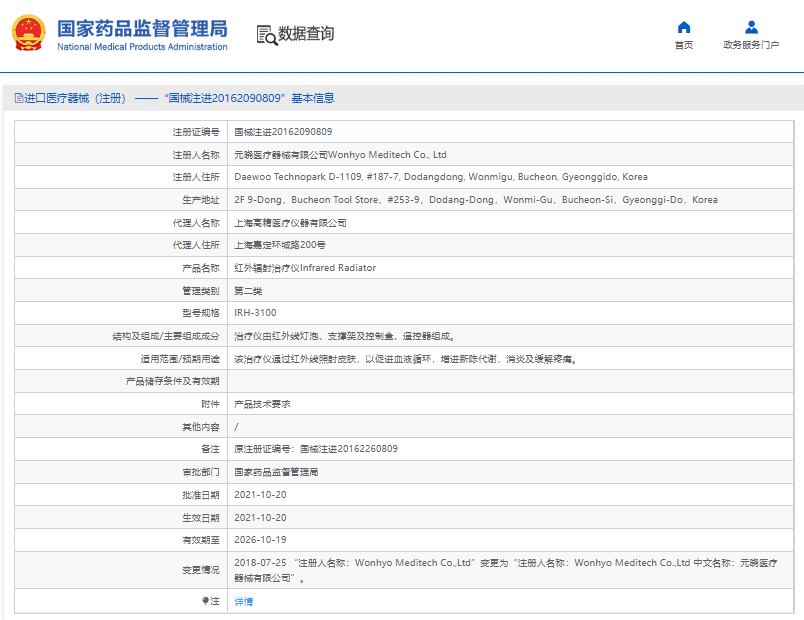Click the document icon beside 进口医疗器械

click(x=19, y=98)
